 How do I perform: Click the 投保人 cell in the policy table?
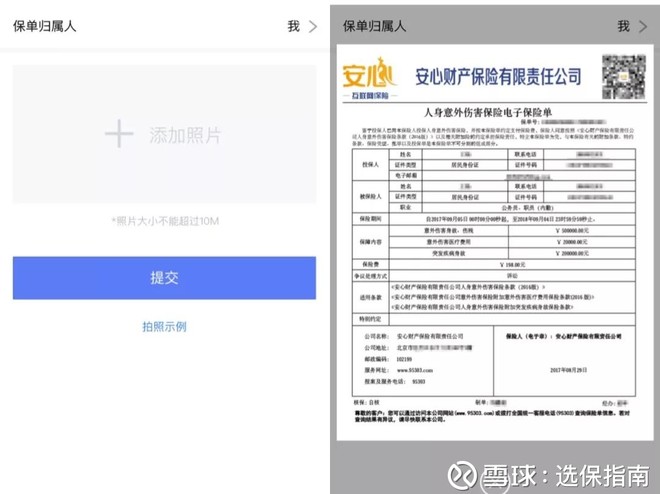(370, 165)
